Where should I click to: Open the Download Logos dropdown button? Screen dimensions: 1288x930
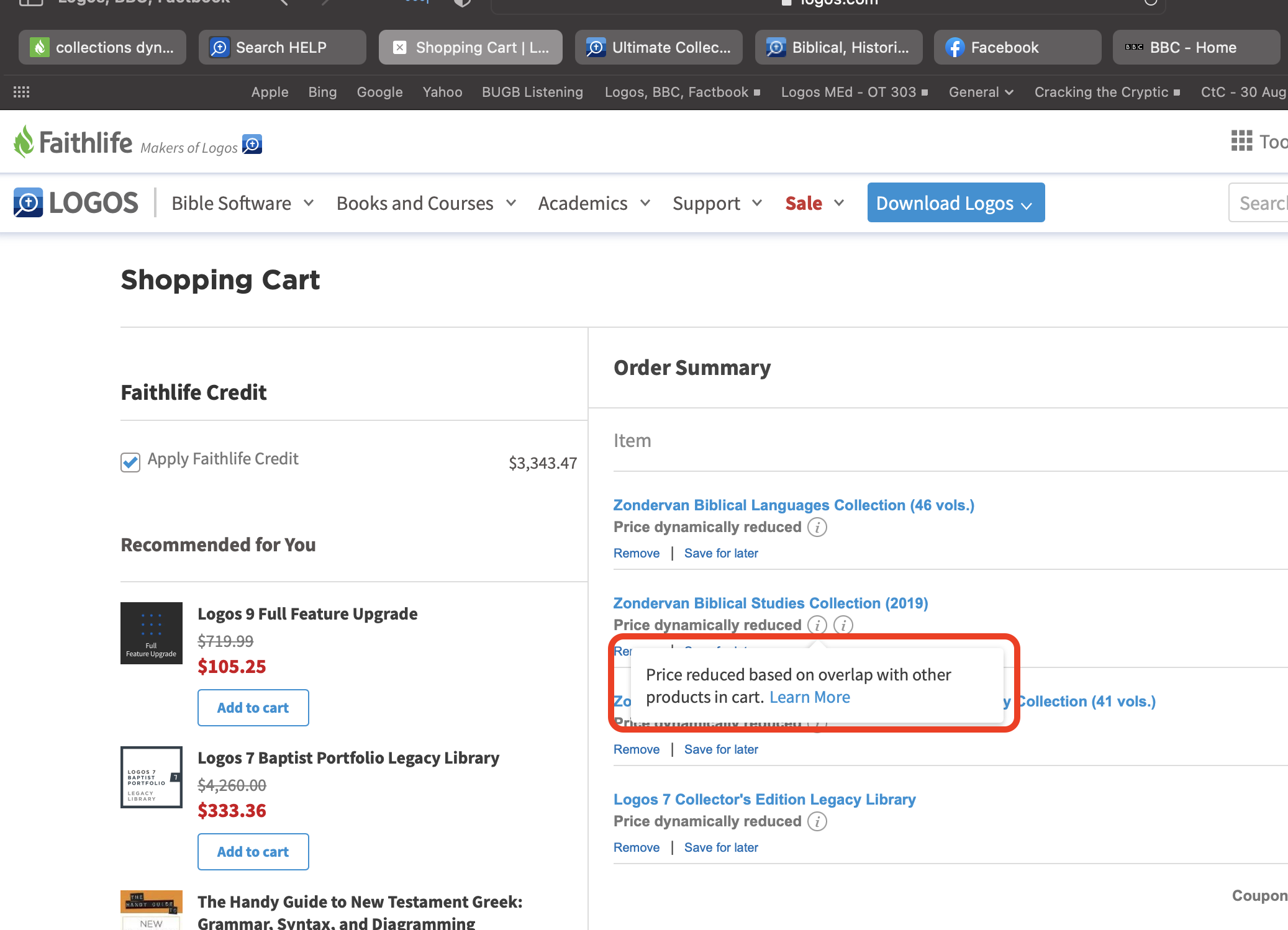[956, 202]
